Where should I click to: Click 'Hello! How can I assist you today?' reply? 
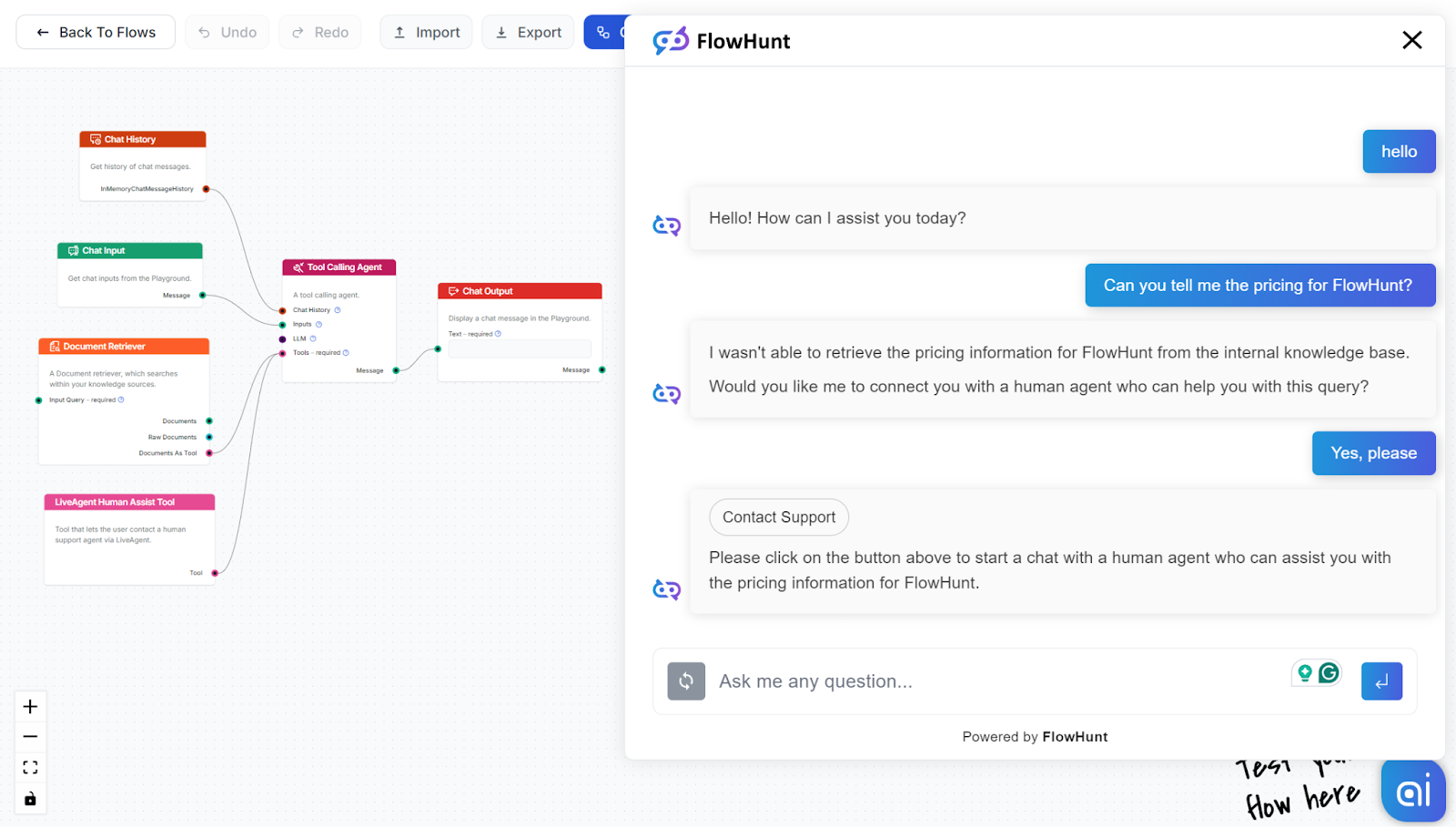[1063, 218]
